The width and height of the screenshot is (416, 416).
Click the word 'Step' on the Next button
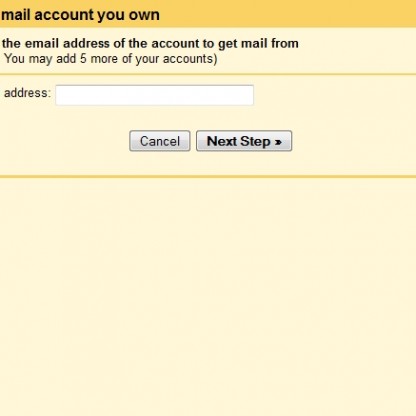click(x=255, y=142)
